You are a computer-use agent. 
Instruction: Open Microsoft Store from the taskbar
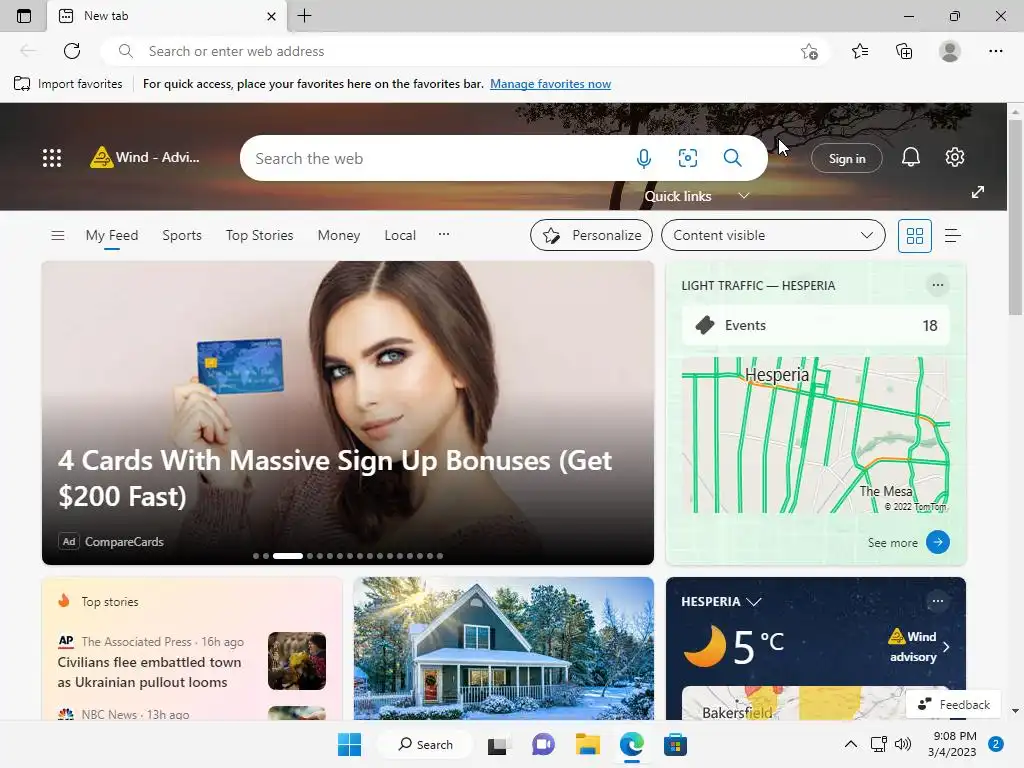[x=675, y=744]
